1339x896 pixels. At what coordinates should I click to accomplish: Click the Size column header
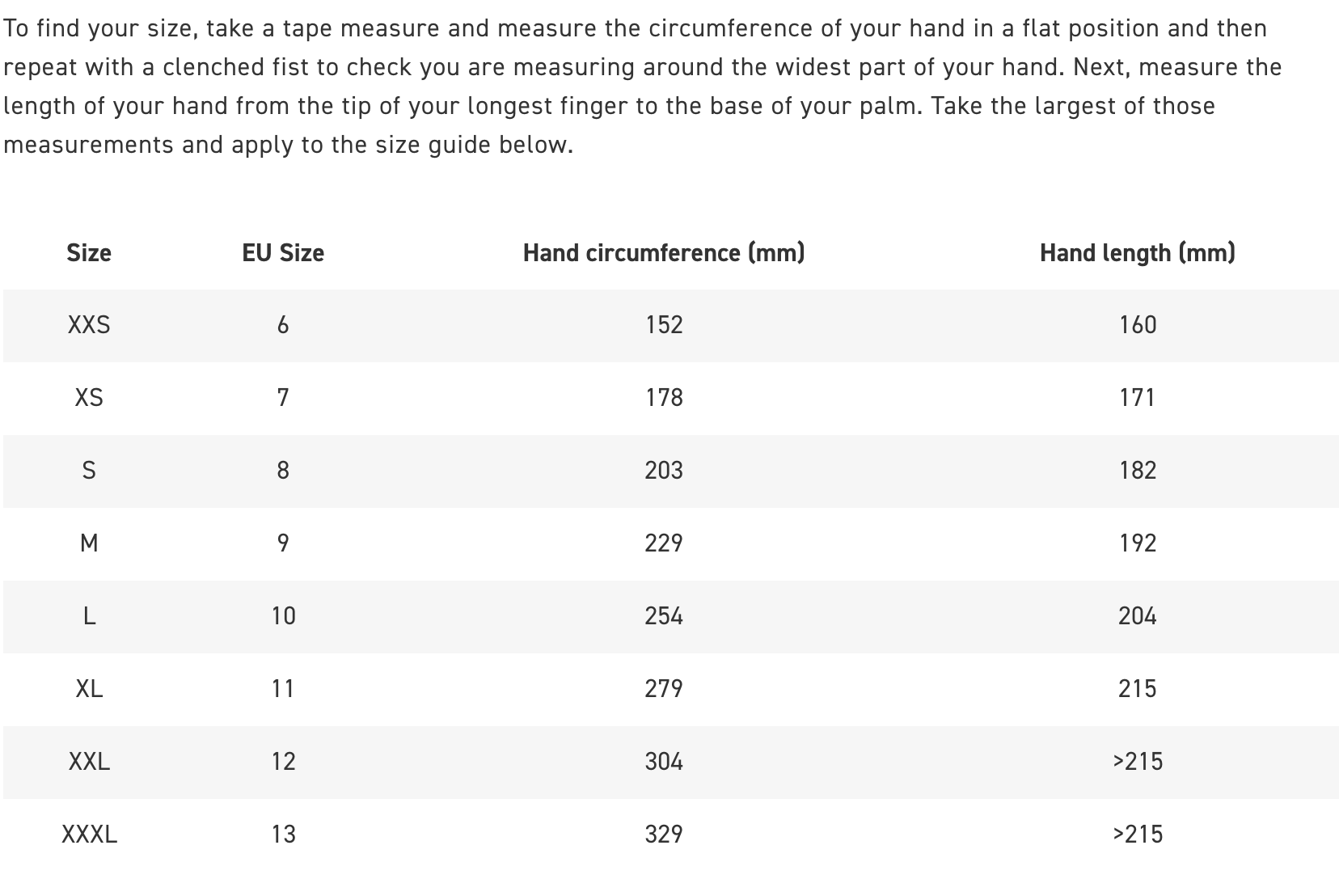coord(89,253)
